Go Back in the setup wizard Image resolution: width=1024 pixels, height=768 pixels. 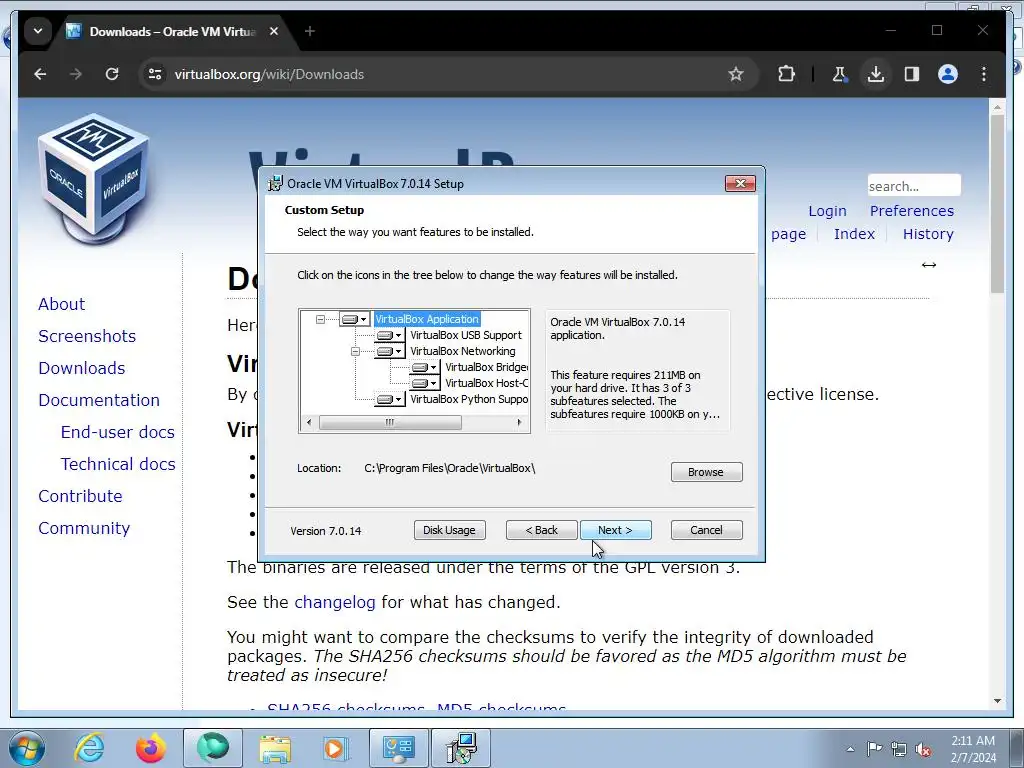point(541,530)
